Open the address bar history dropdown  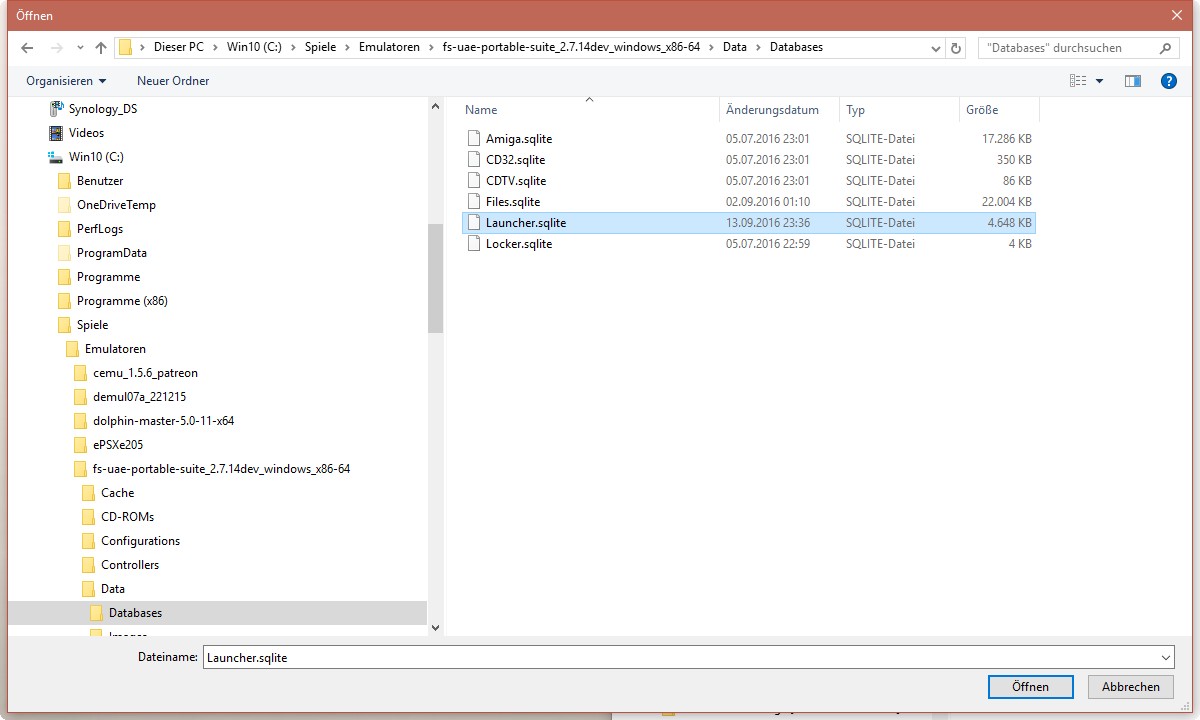click(935, 48)
